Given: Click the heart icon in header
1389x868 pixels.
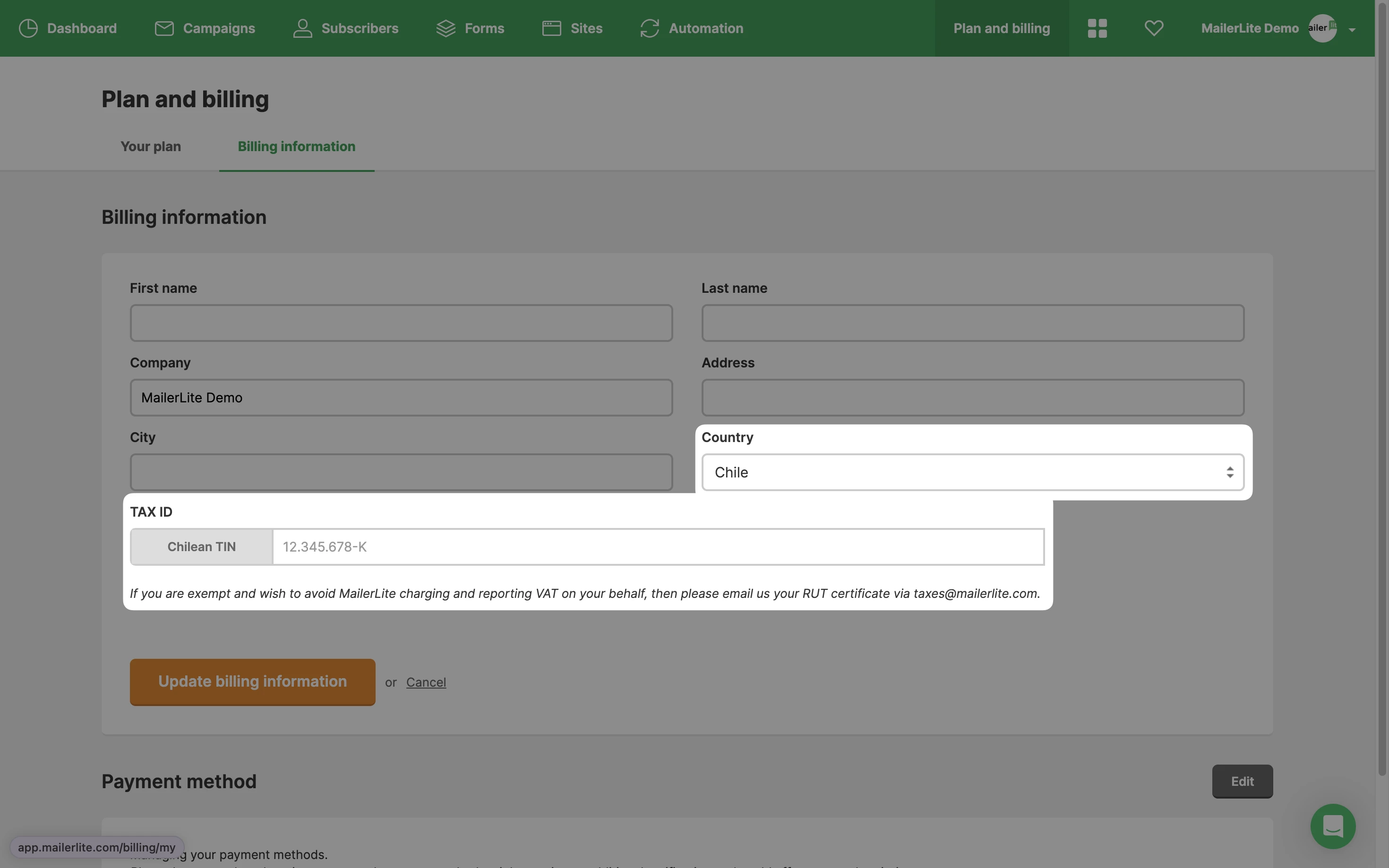Looking at the screenshot, I should tap(1154, 28).
